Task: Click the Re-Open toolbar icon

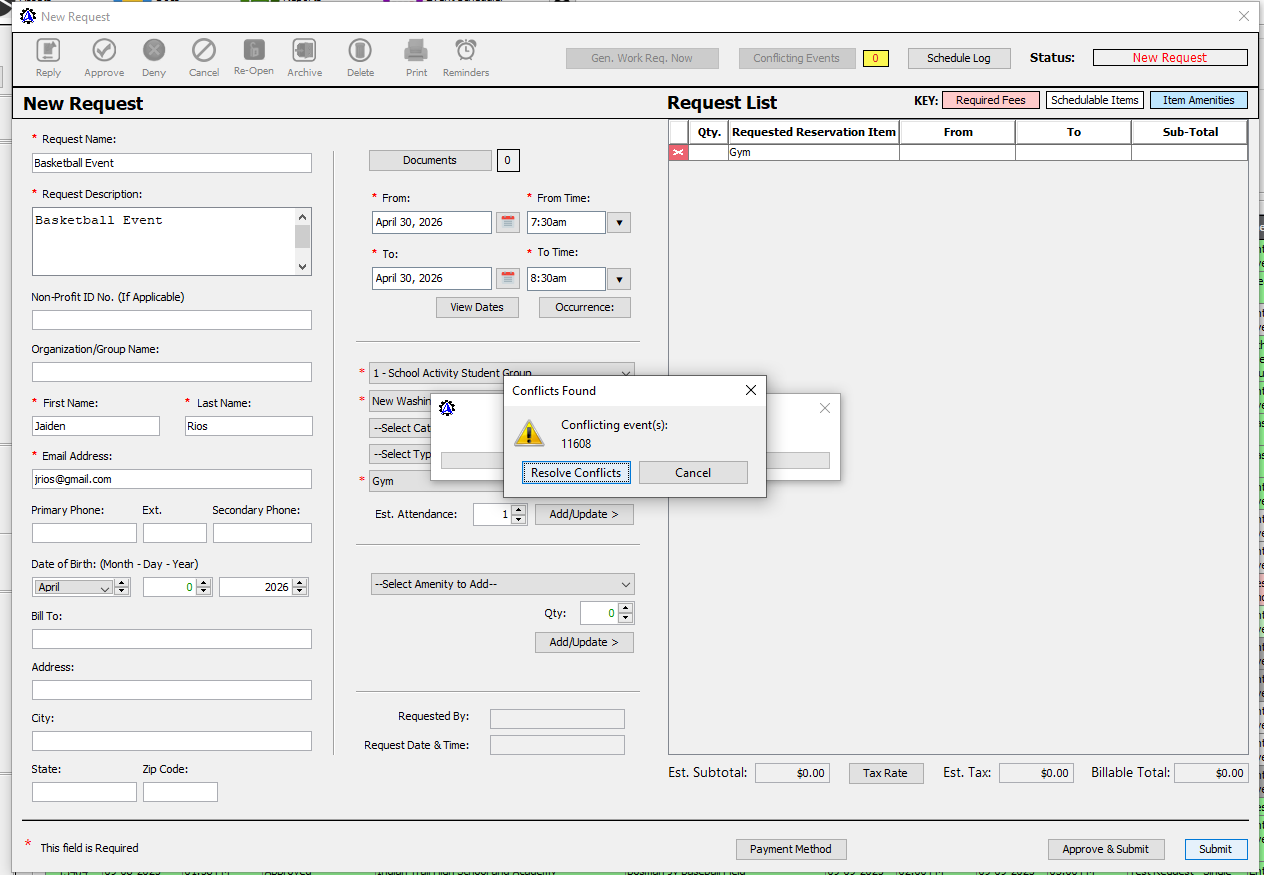Action: coord(254,51)
